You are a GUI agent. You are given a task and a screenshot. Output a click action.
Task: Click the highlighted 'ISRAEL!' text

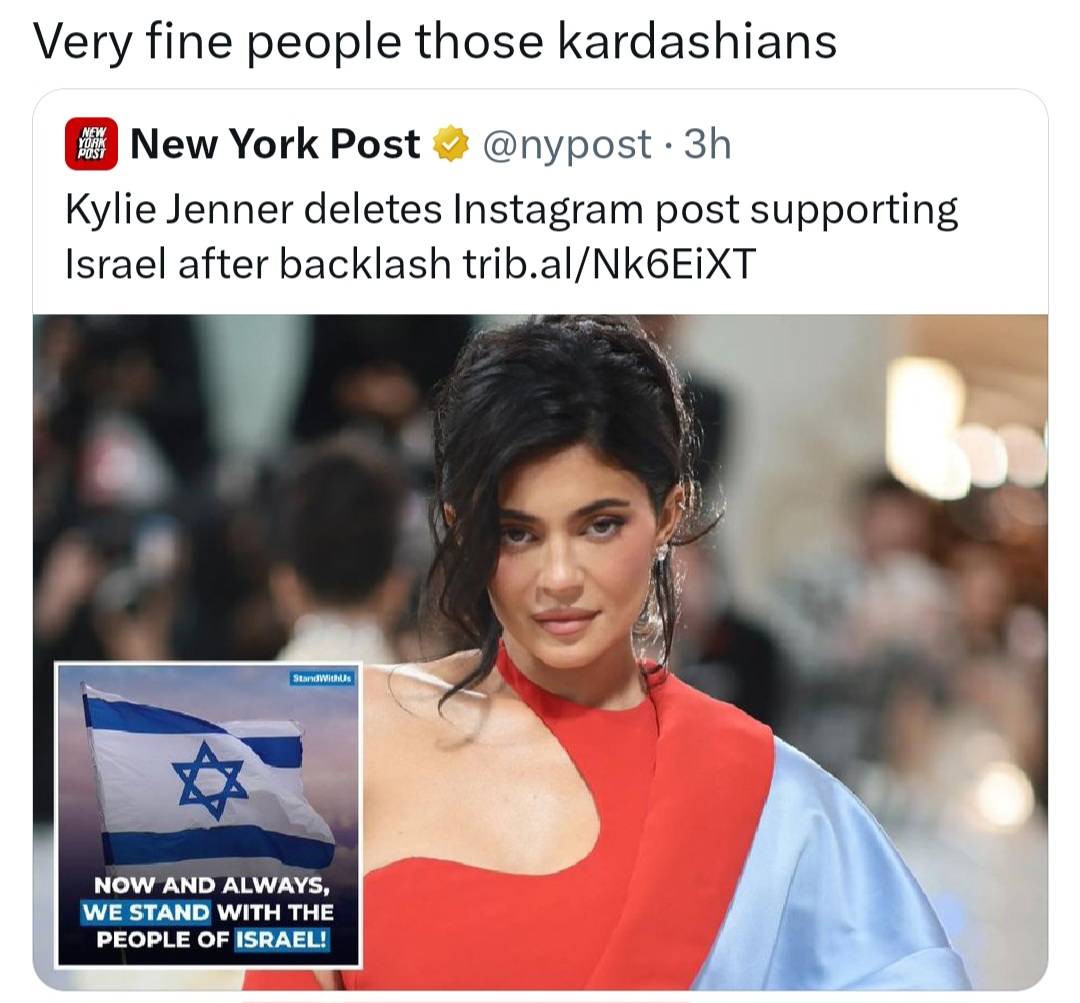point(282,940)
